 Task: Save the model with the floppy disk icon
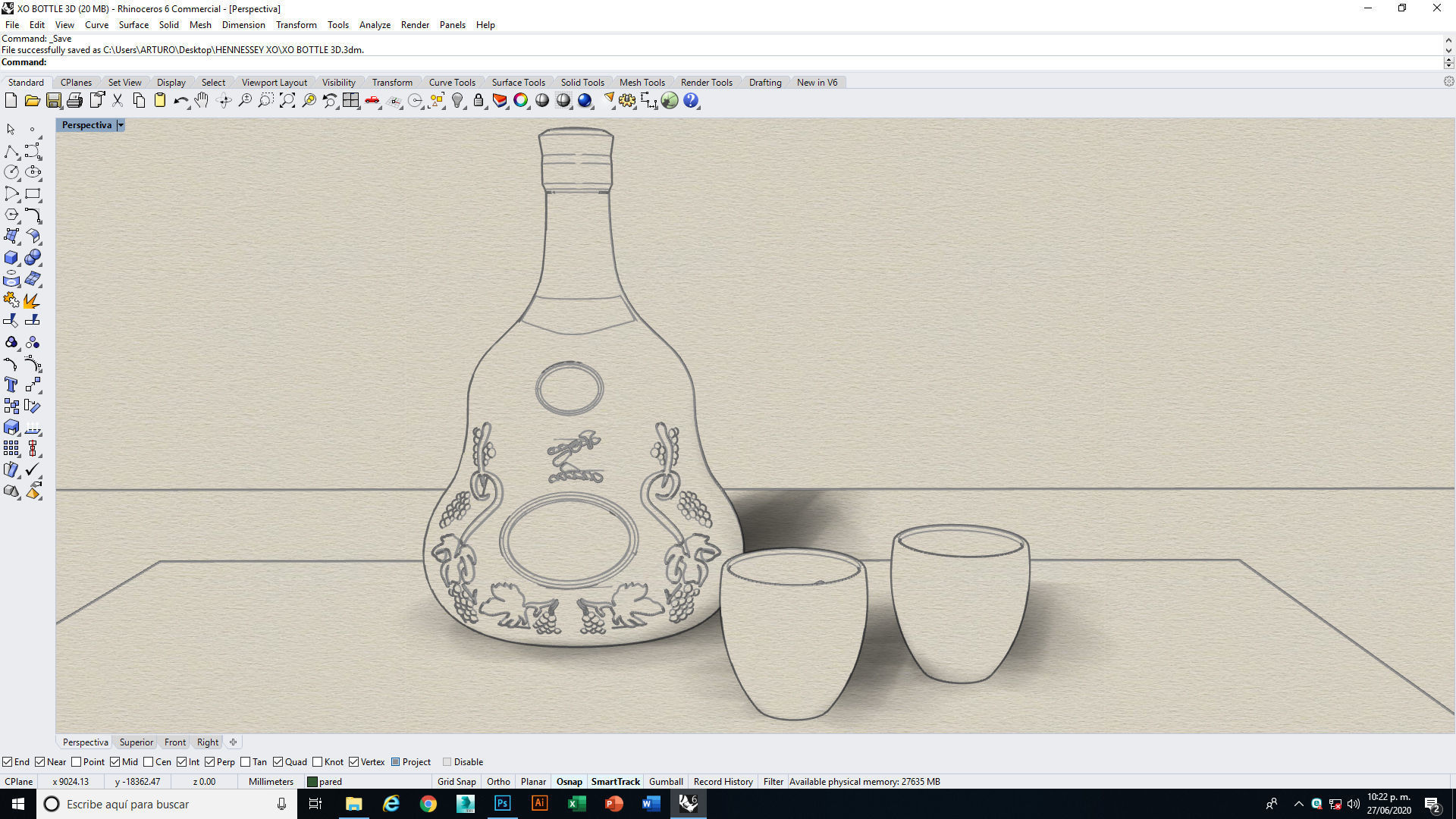tap(53, 100)
